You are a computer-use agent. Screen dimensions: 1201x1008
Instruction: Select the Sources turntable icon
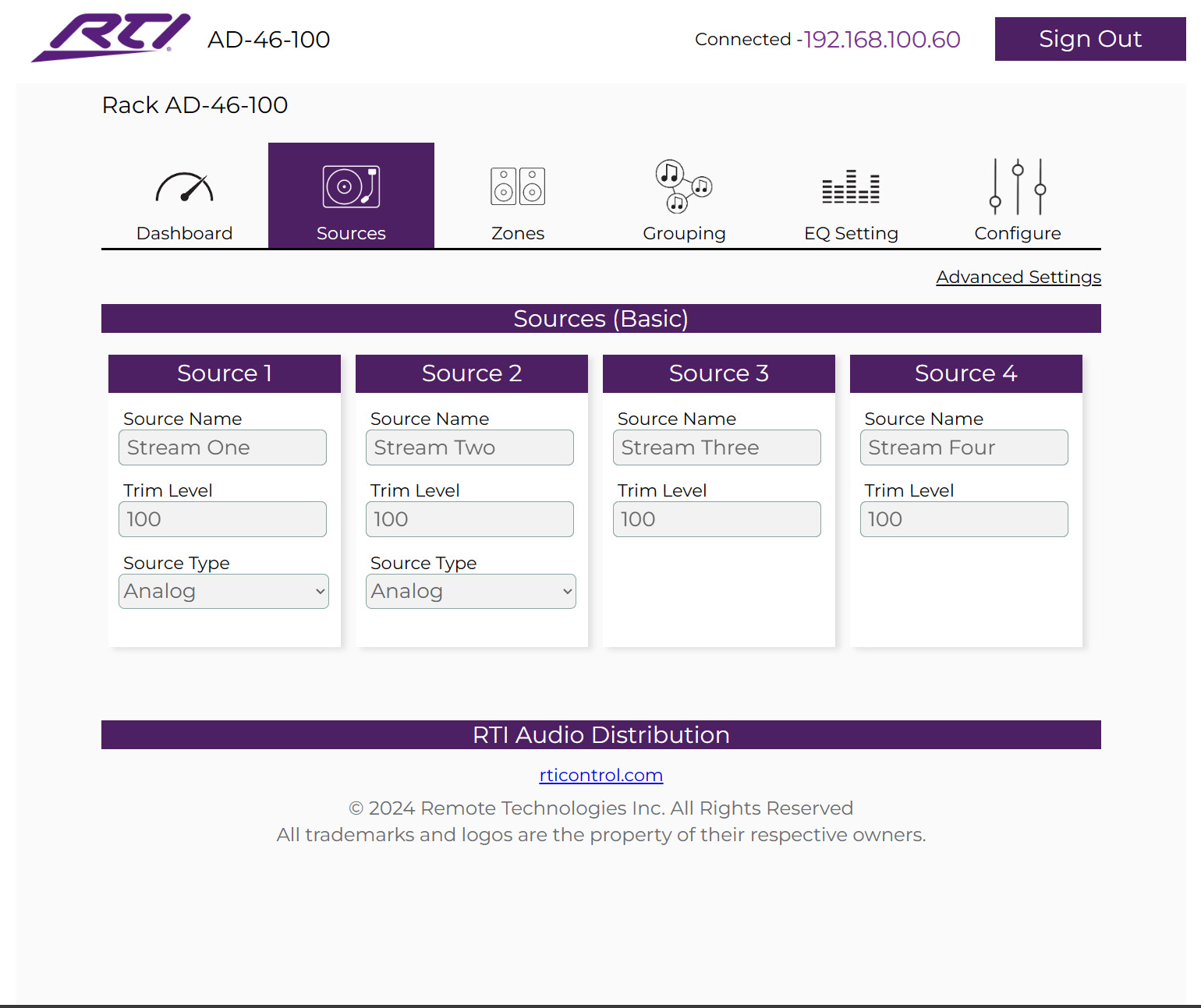pyautogui.click(x=351, y=187)
